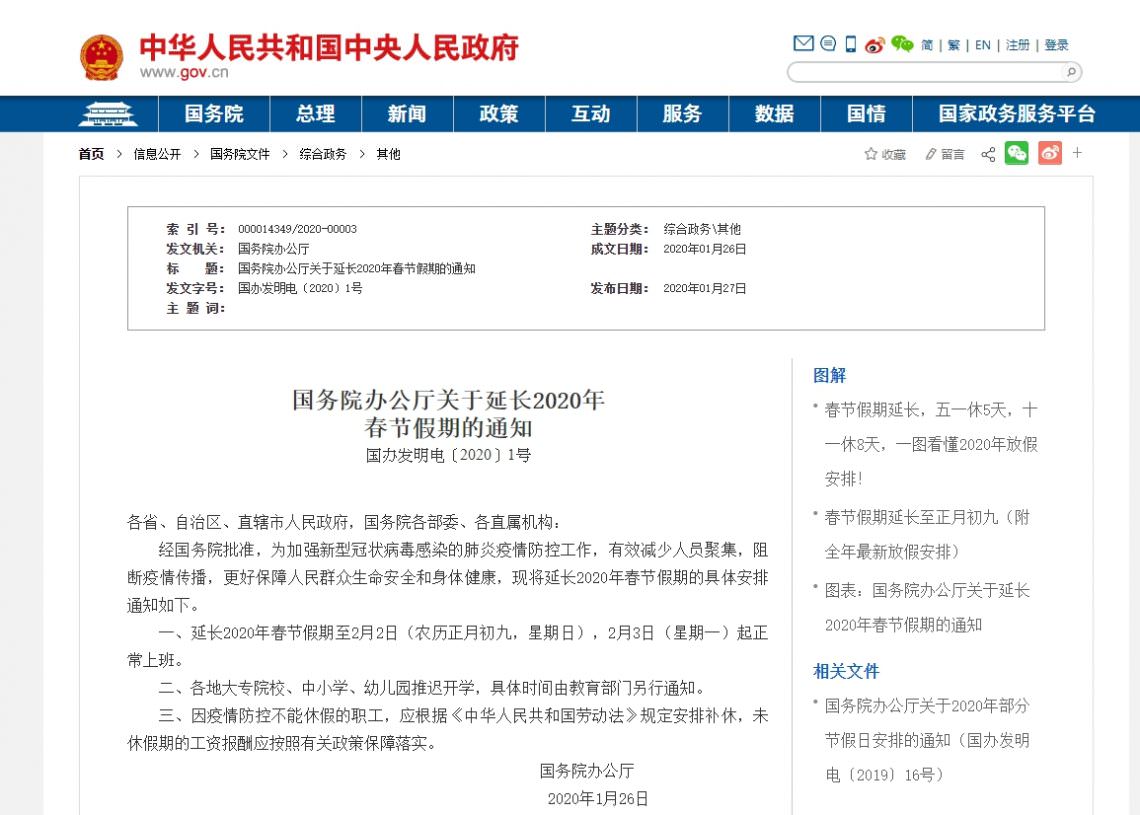Viewport: 1140px width, 815px height.
Task: Share via green WeChat button
Action: click(1016, 153)
